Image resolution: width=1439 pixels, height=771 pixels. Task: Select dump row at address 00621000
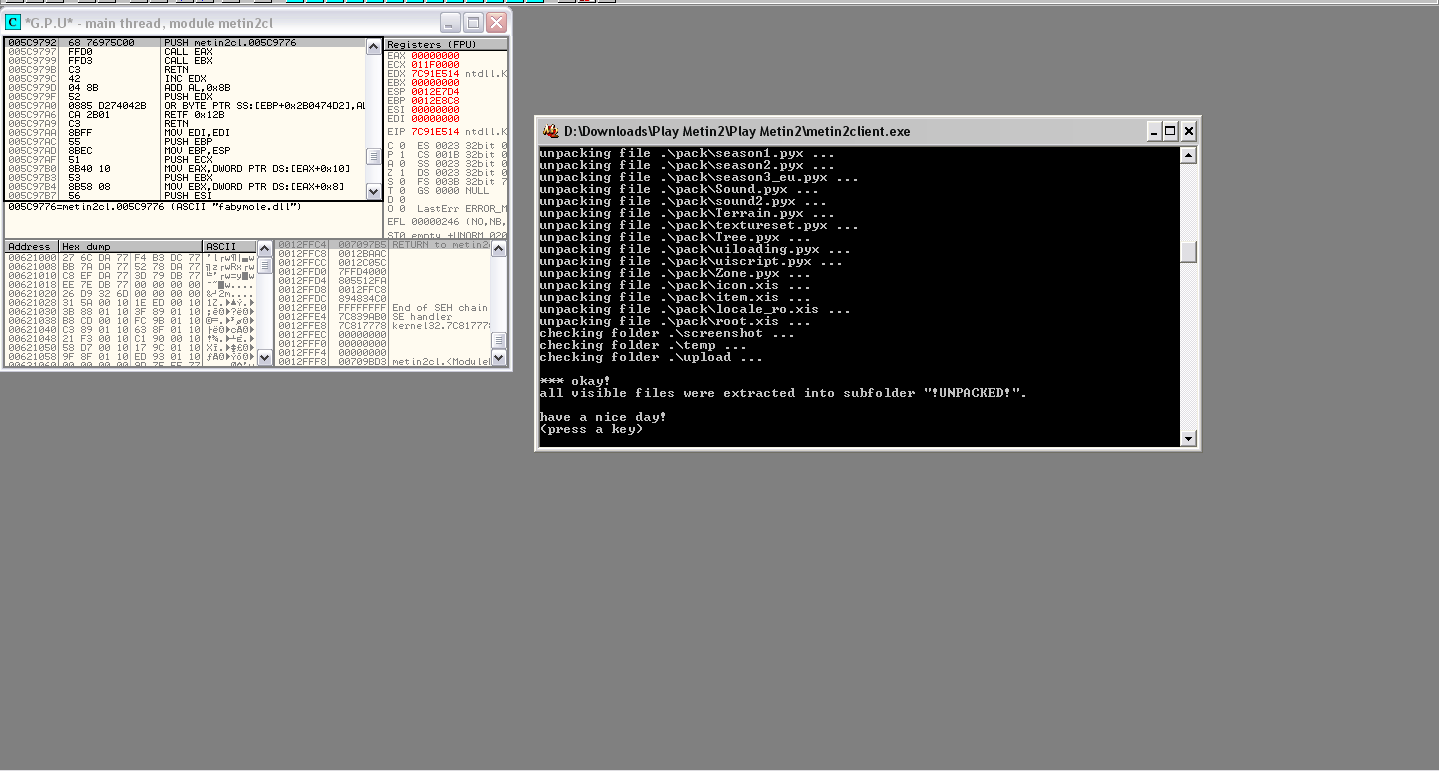click(130, 257)
